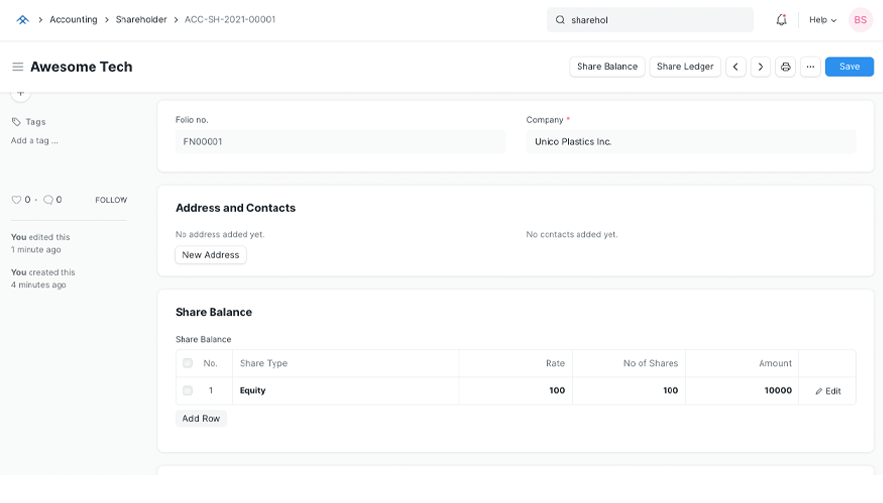Select all rows checkbox in Share Balance header
Image resolution: width=883 pixels, height=503 pixels.
(187, 363)
